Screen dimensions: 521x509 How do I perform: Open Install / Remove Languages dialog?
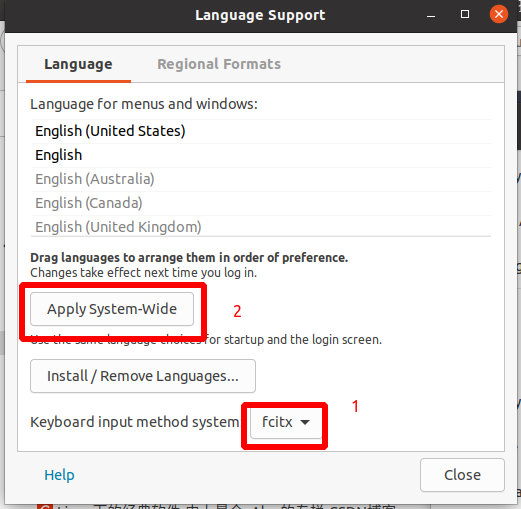pyautogui.click(x=143, y=376)
